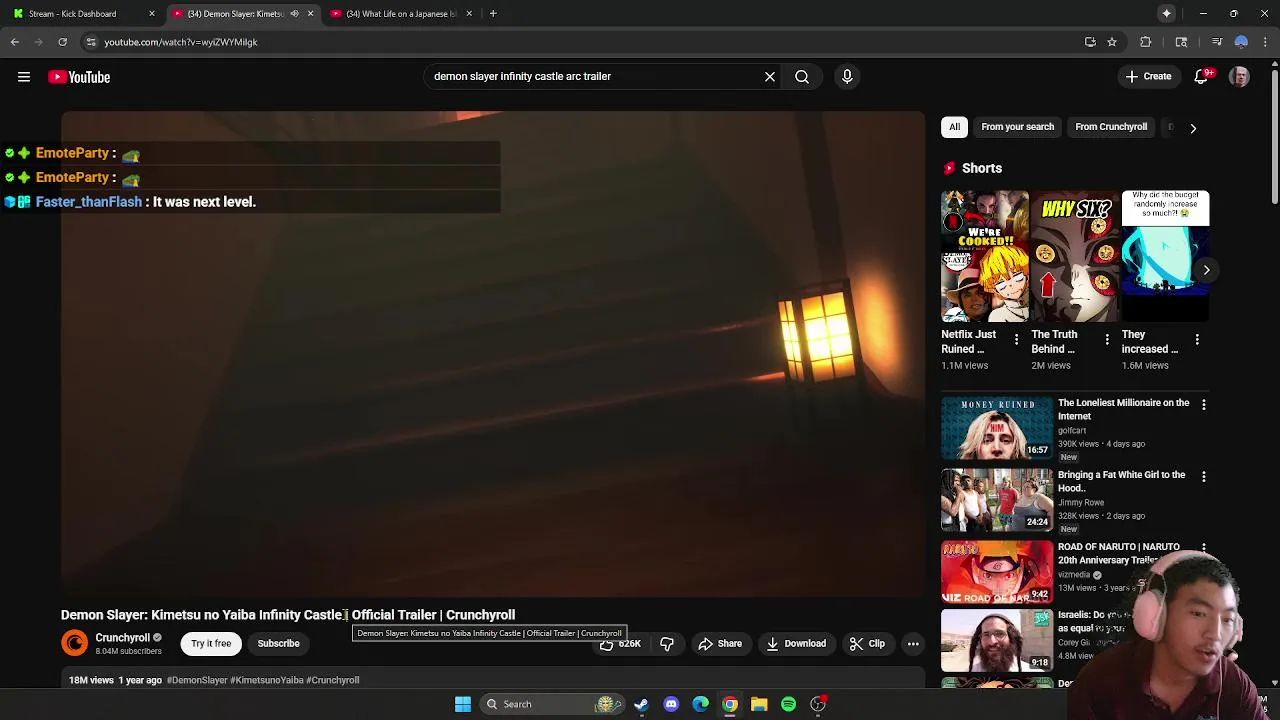Open more actions ellipsis under video
The width and height of the screenshot is (1280, 720).
pos(913,644)
